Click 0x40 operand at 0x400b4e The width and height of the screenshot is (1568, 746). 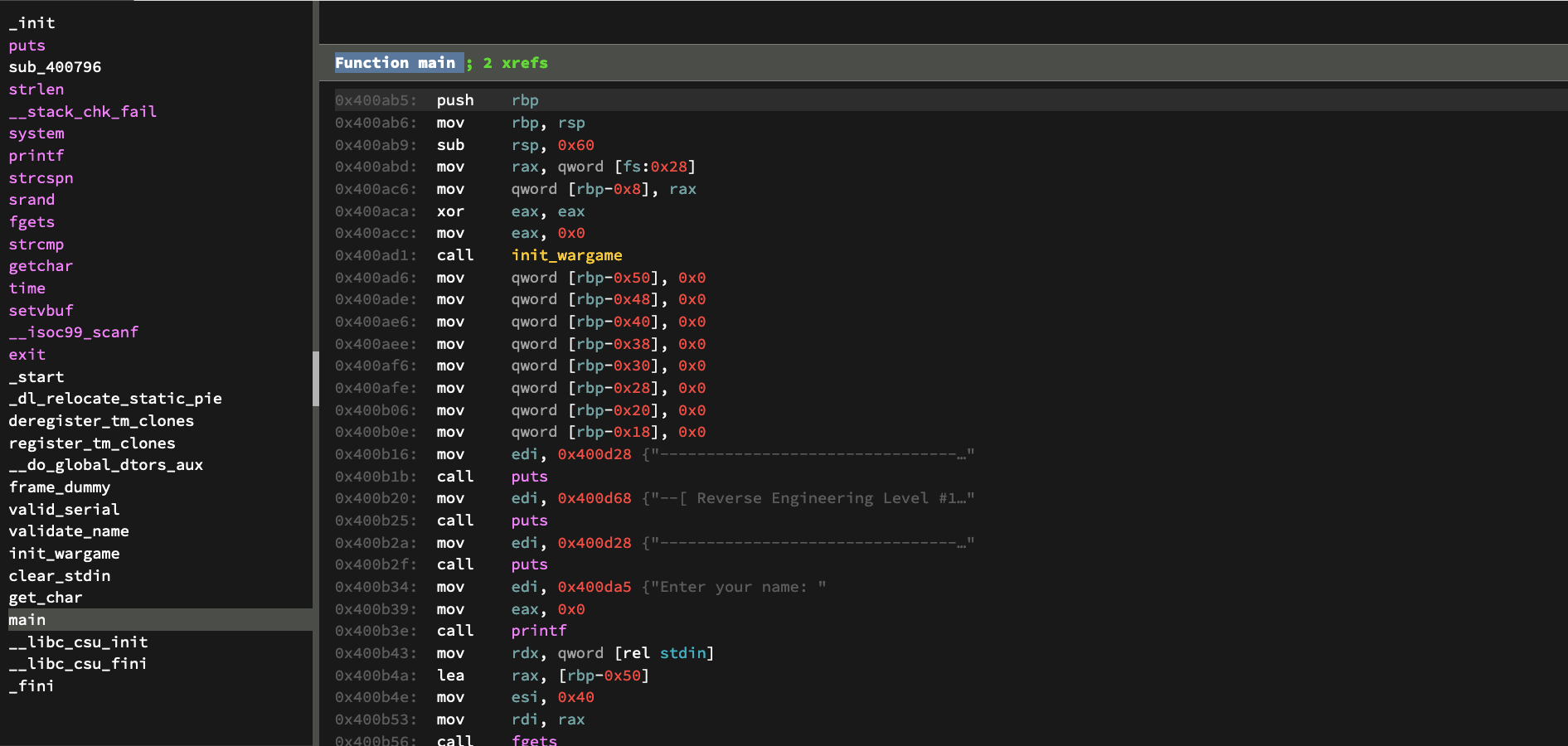575,697
